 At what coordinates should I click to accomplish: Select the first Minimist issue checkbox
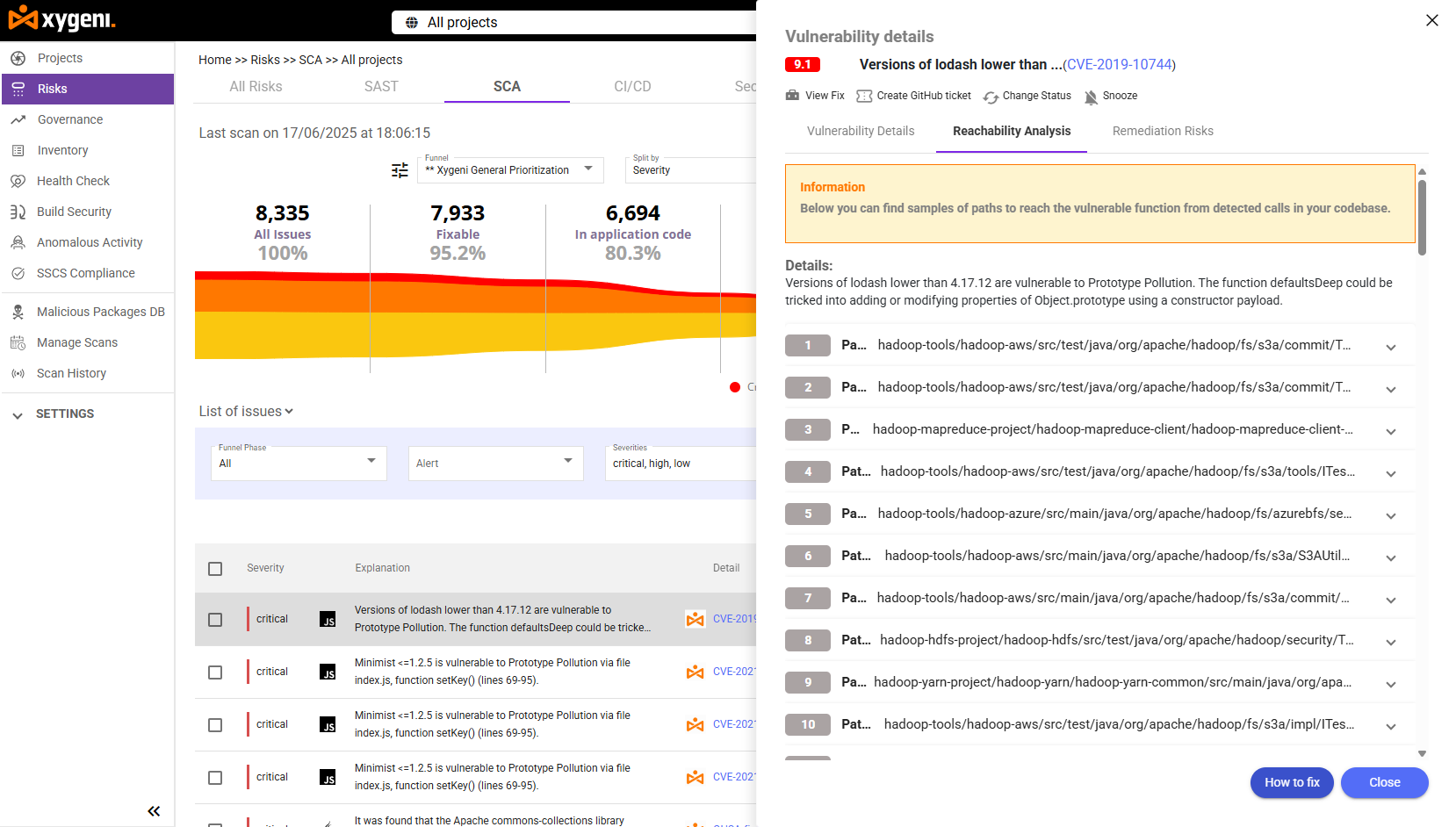click(x=215, y=672)
